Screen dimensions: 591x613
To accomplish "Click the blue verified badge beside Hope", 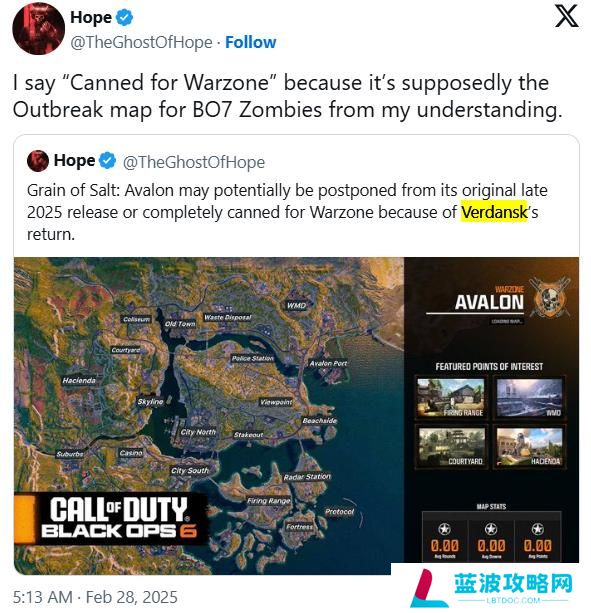I will 125,18.
